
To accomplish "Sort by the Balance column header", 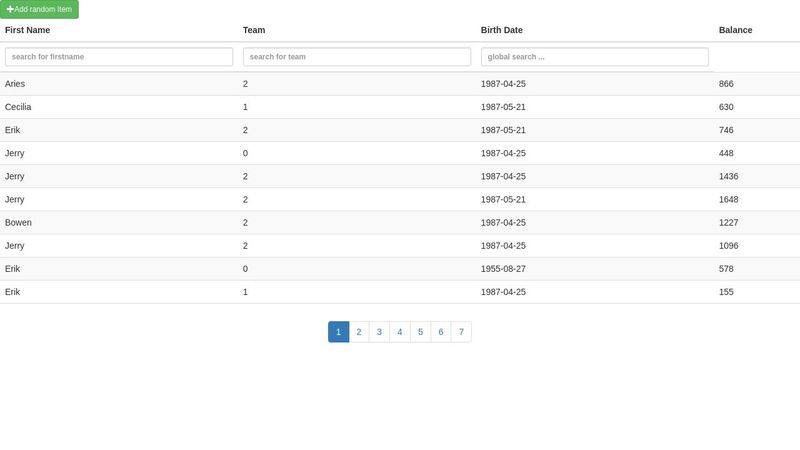I will (735, 30).
